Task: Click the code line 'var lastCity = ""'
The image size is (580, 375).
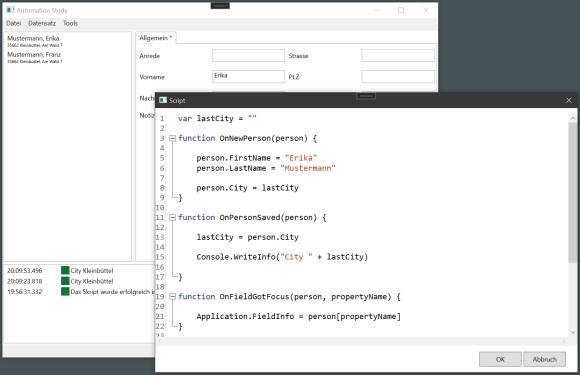Action: pos(217,118)
